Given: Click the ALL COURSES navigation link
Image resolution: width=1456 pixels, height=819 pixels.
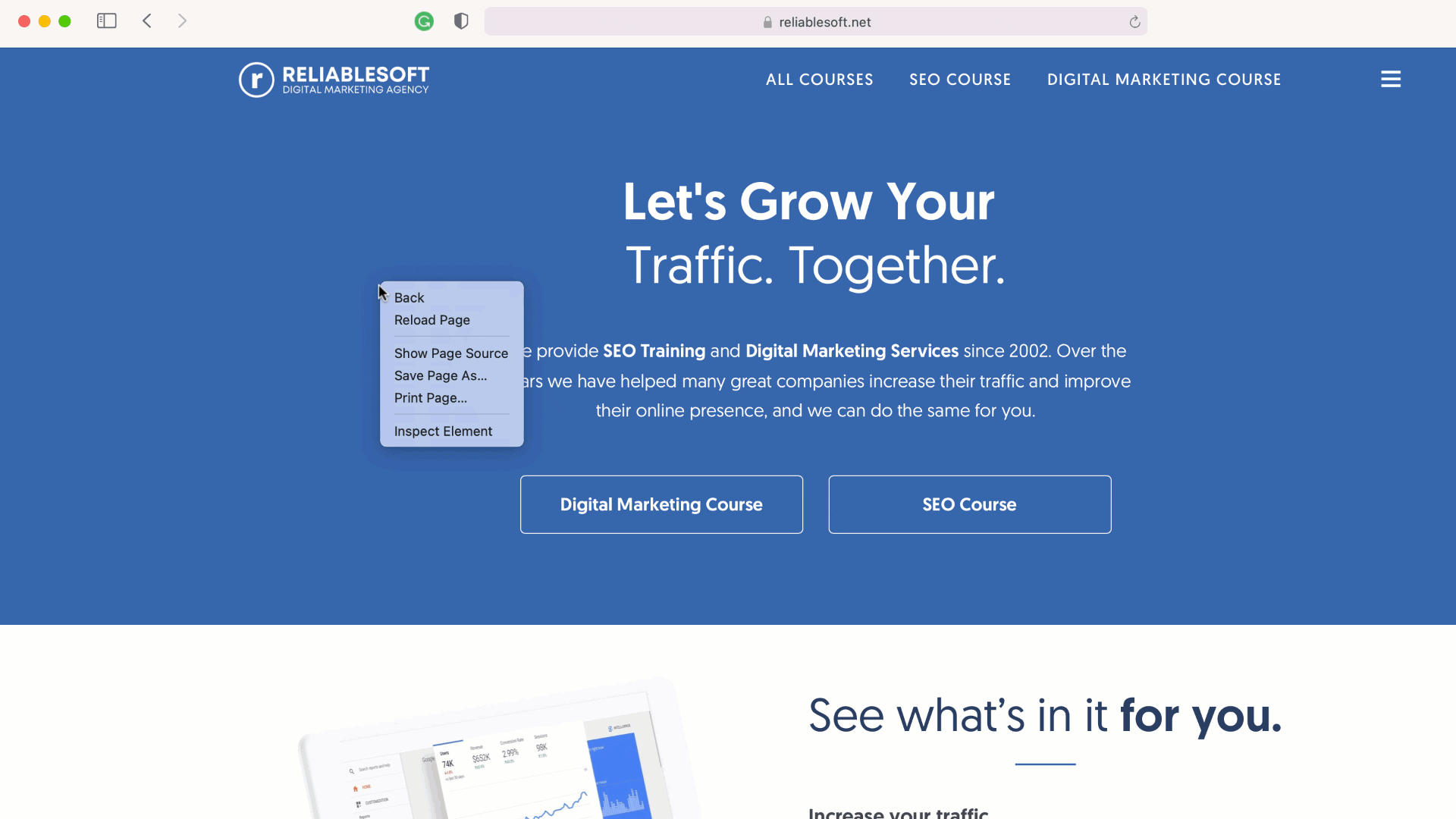Looking at the screenshot, I should pyautogui.click(x=820, y=79).
